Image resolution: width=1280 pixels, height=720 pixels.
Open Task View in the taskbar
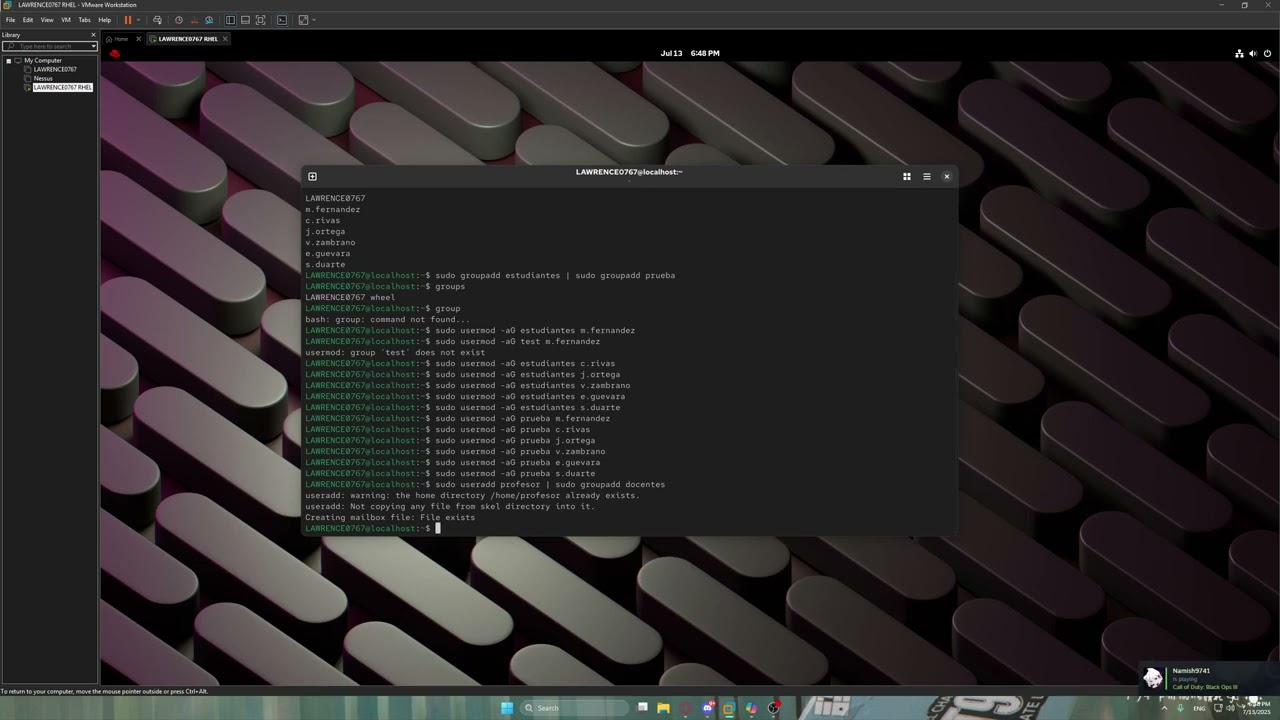pos(643,708)
